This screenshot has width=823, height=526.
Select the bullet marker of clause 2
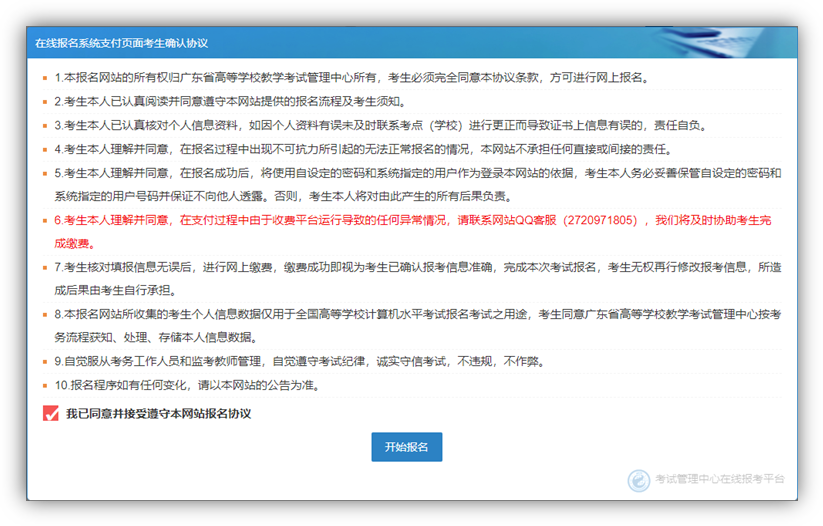pos(44,102)
